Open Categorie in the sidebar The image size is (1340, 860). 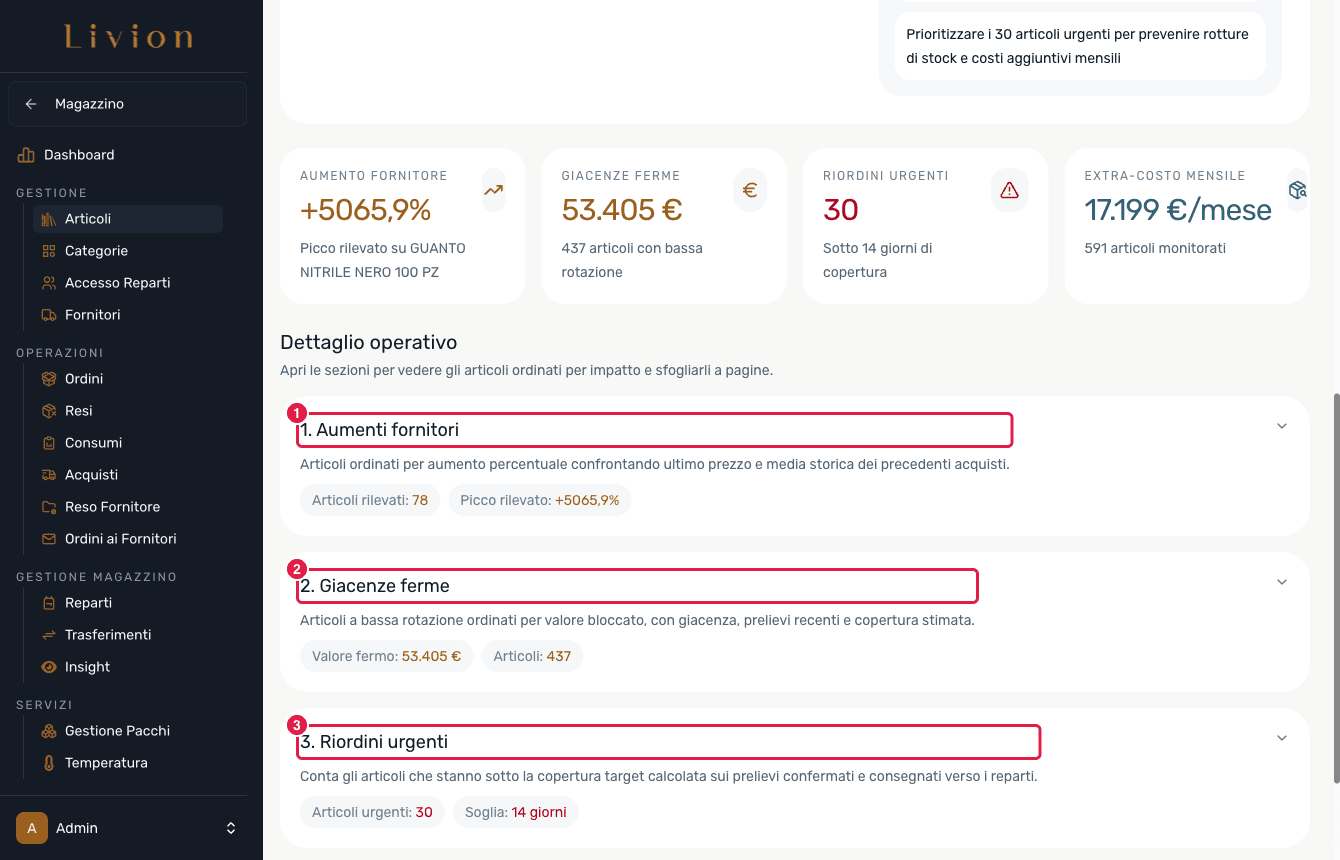tap(128, 251)
